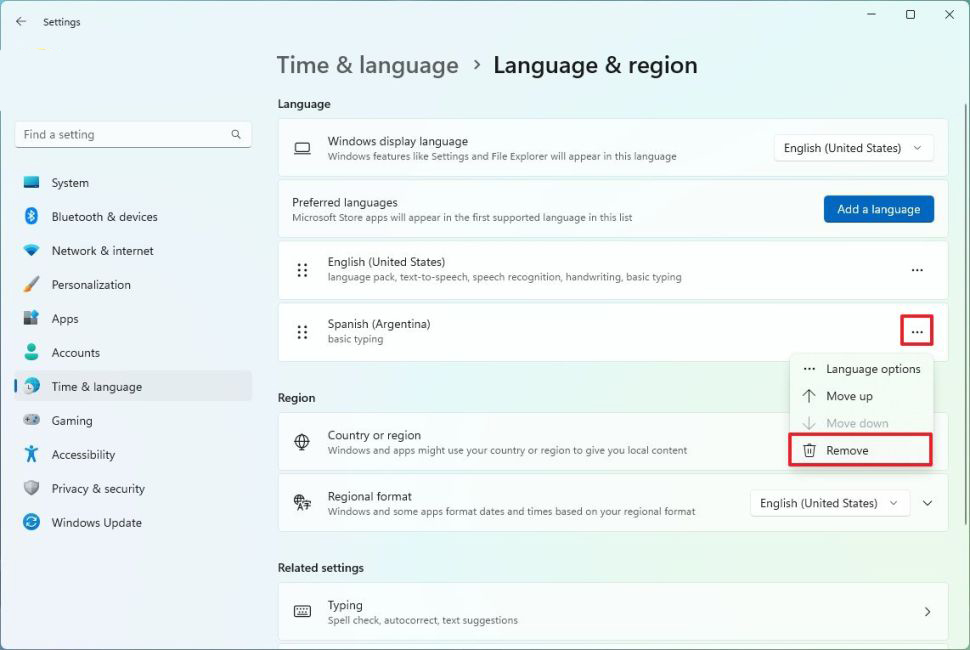
Task: Click the Add a language button
Action: pyautogui.click(x=878, y=209)
